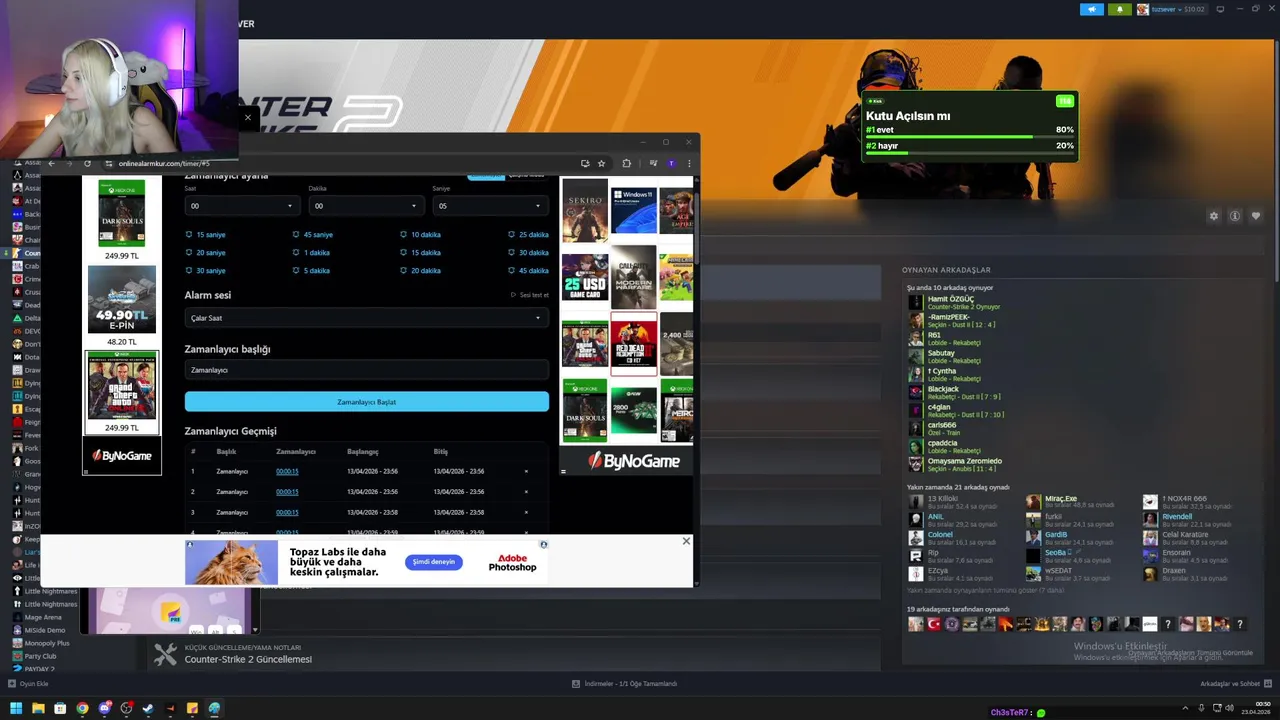Click Zamanlayıcıyı Başlat button
Screen dimensions: 1280x720
point(366,402)
